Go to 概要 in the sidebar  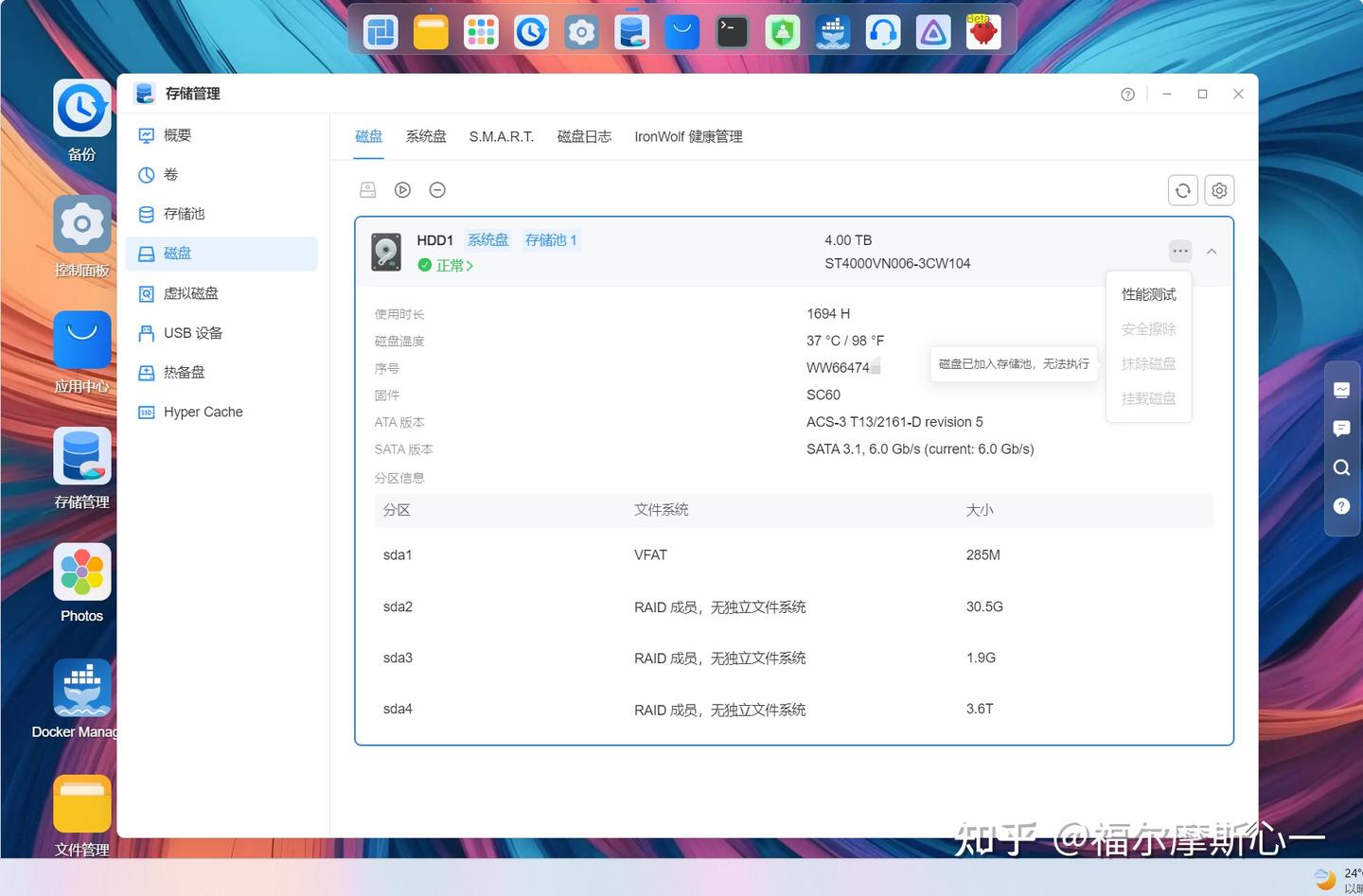pyautogui.click(x=221, y=135)
